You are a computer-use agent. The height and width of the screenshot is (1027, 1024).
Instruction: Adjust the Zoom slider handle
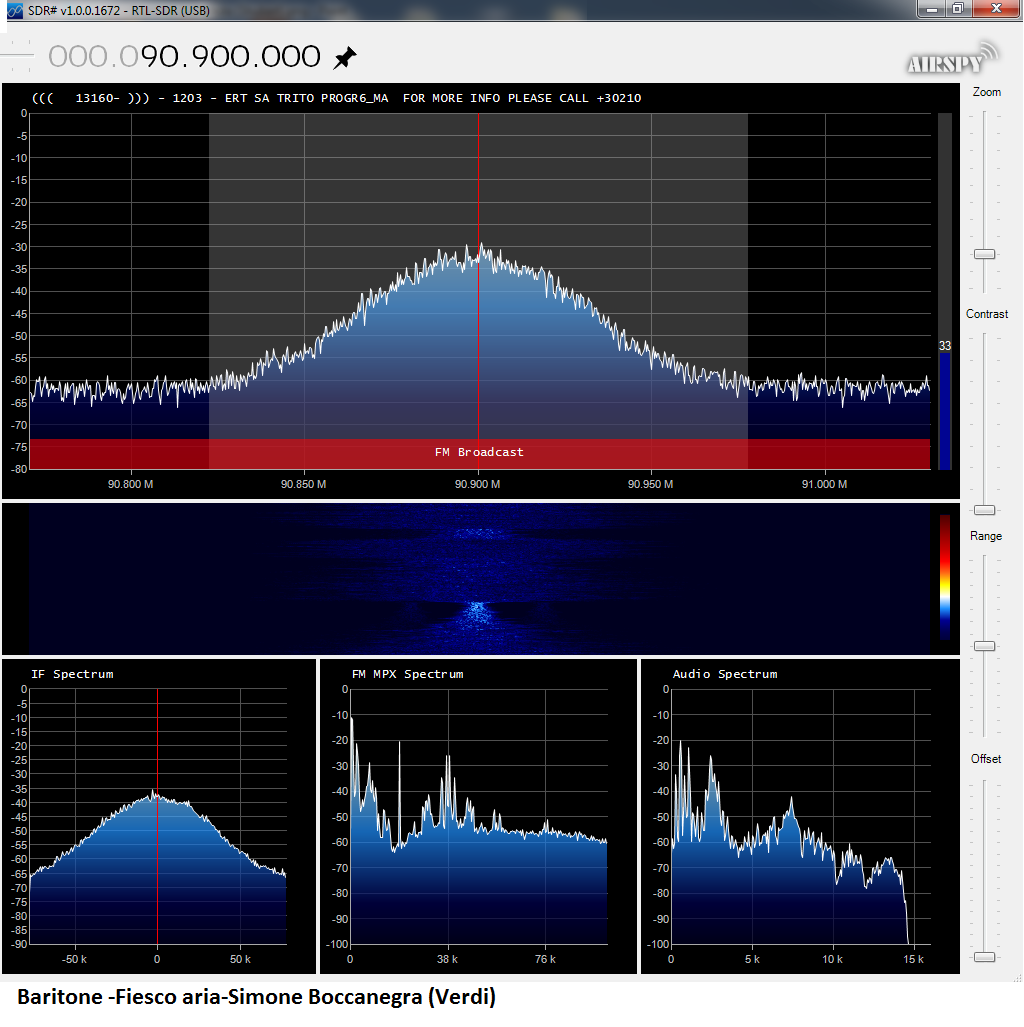(984, 254)
